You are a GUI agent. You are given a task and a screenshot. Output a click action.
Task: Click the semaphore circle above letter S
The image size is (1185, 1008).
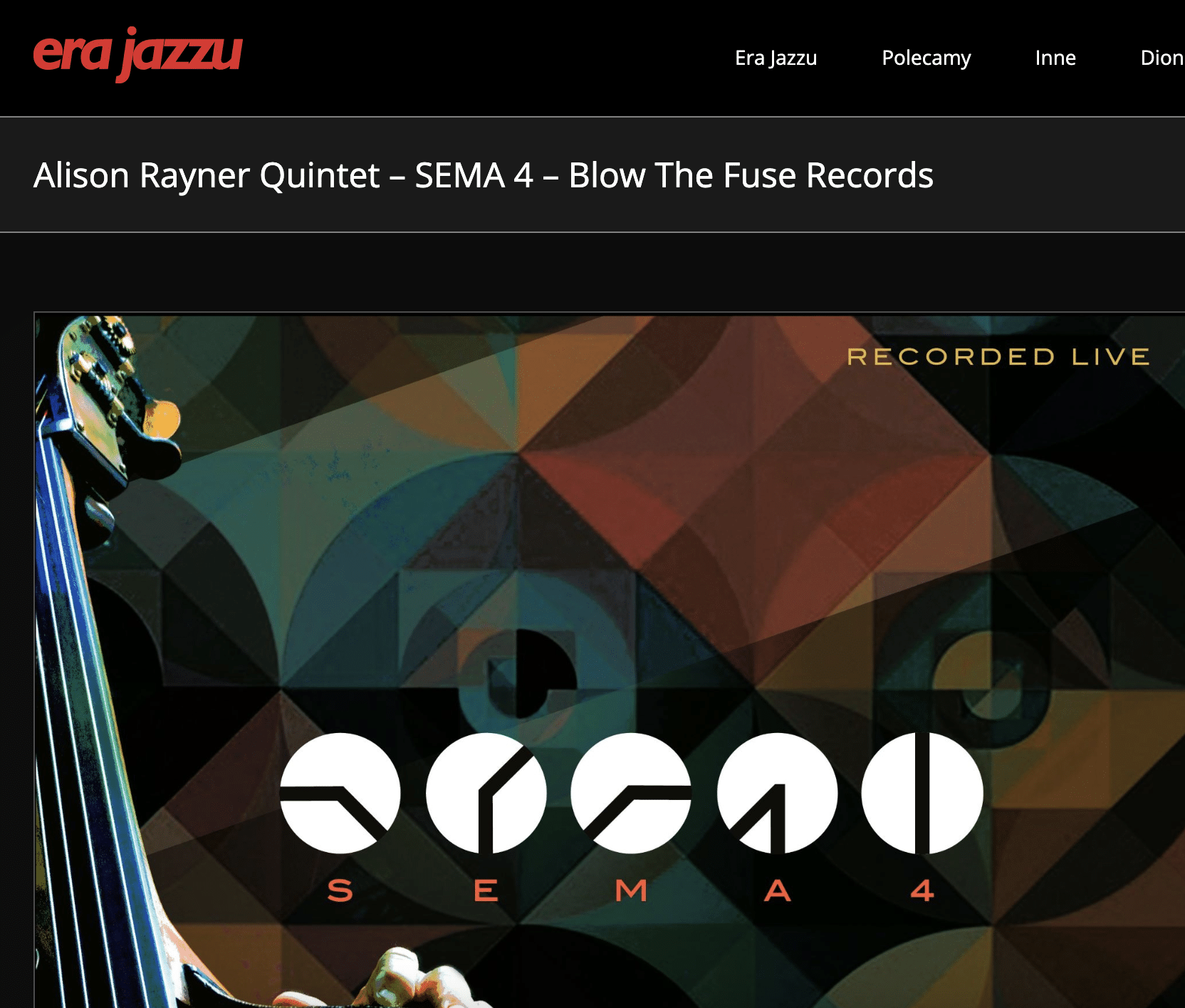(x=340, y=793)
